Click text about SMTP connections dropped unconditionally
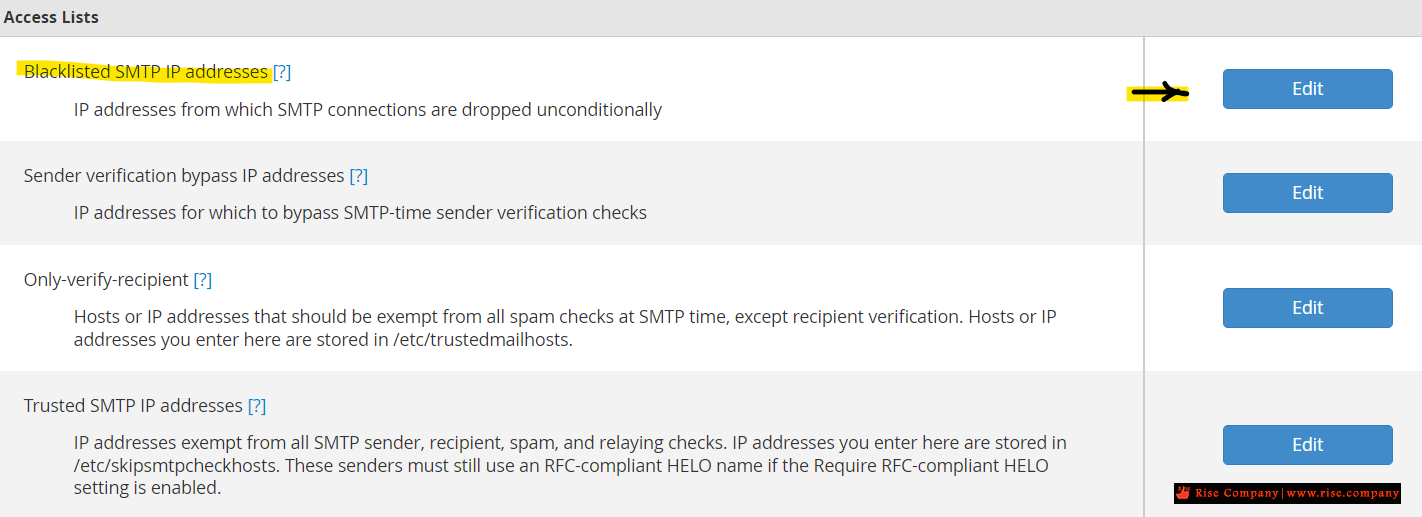Image resolution: width=1422 pixels, height=517 pixels. [x=368, y=110]
